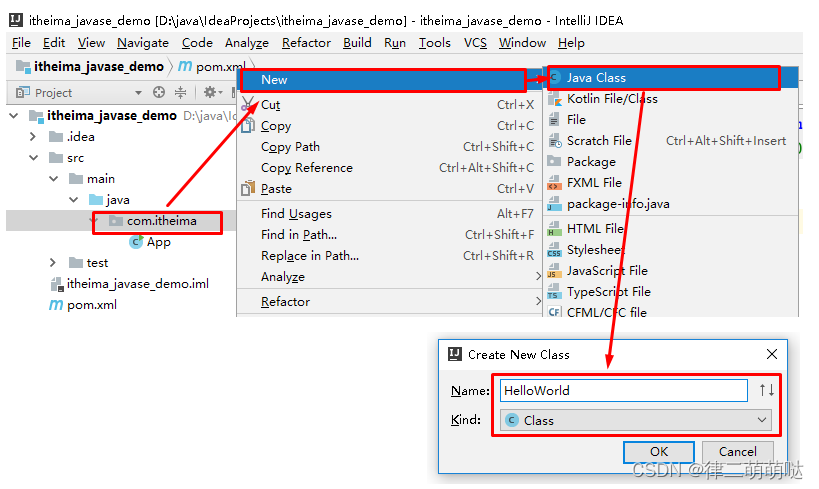Screen dimensions: 819x489
Task: Click the itheima_javase_demo breadcrumb
Action: point(90,67)
